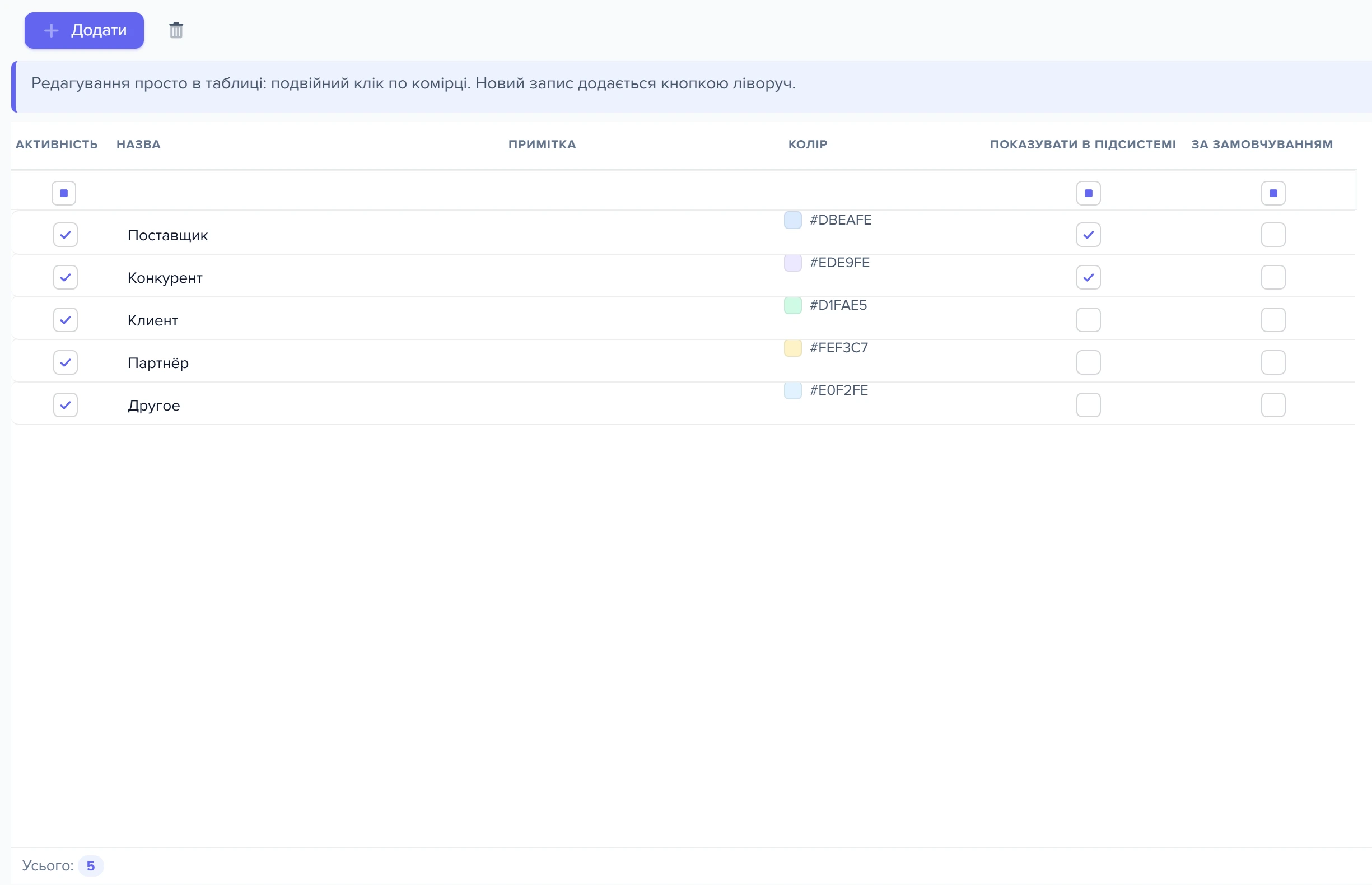The width and height of the screenshot is (1372, 885).
Task: Sort by the КОЛІР column header
Action: tap(808, 145)
